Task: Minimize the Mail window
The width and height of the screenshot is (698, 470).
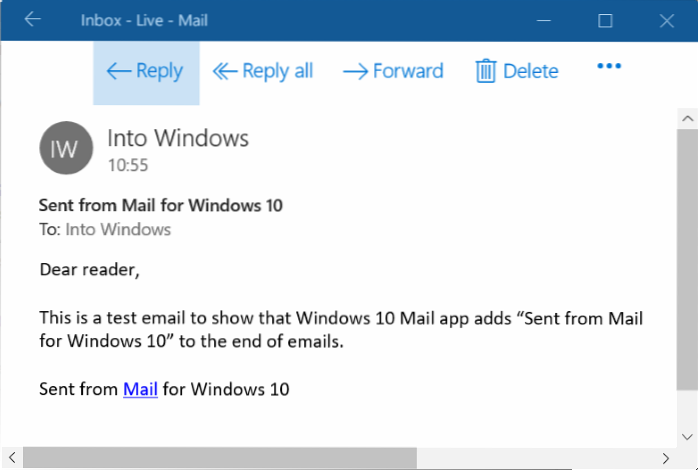Action: click(x=543, y=20)
